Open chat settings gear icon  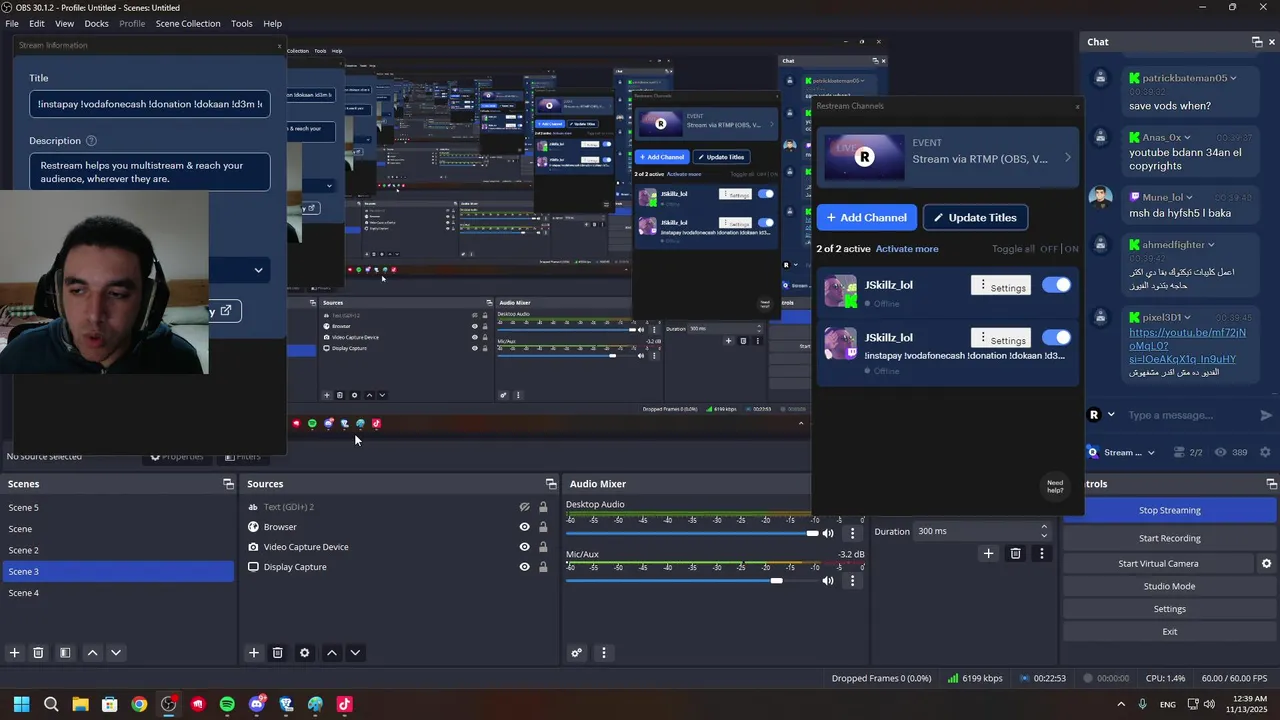[x=1266, y=452]
